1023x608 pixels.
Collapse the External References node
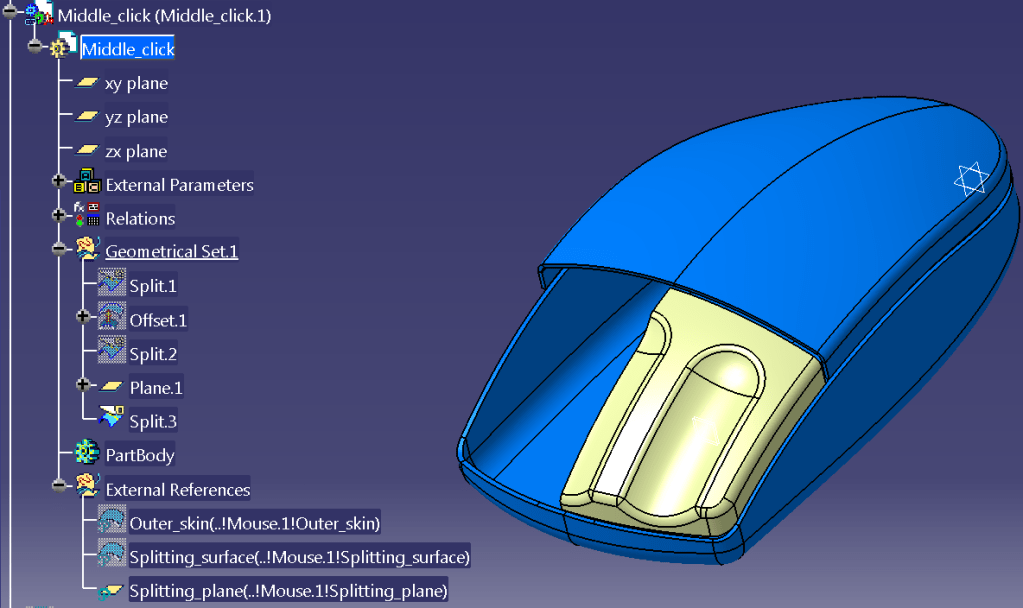coord(60,489)
